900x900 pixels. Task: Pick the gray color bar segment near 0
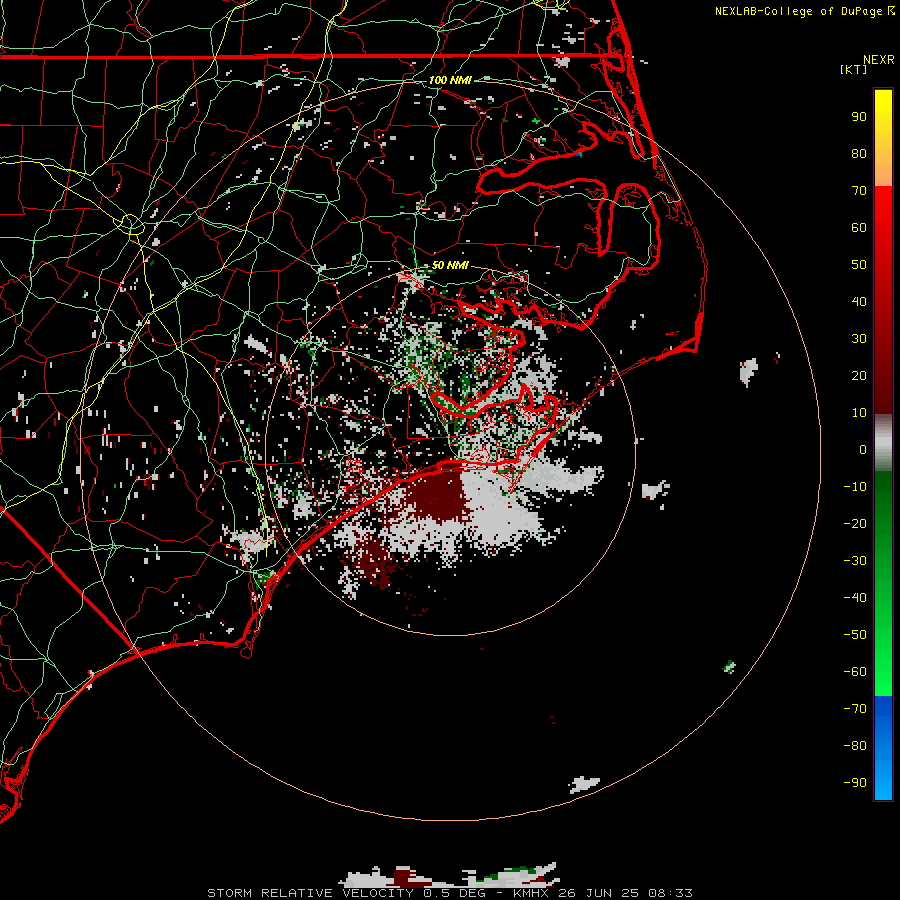[x=883, y=444]
